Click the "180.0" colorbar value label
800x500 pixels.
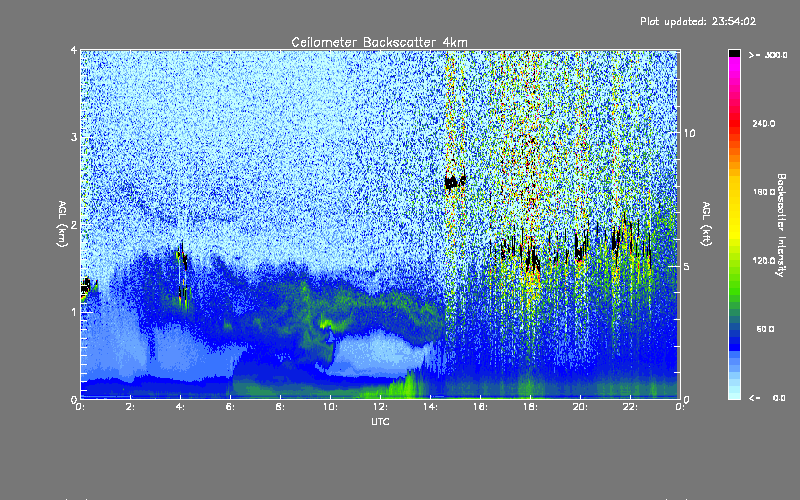coord(764,192)
